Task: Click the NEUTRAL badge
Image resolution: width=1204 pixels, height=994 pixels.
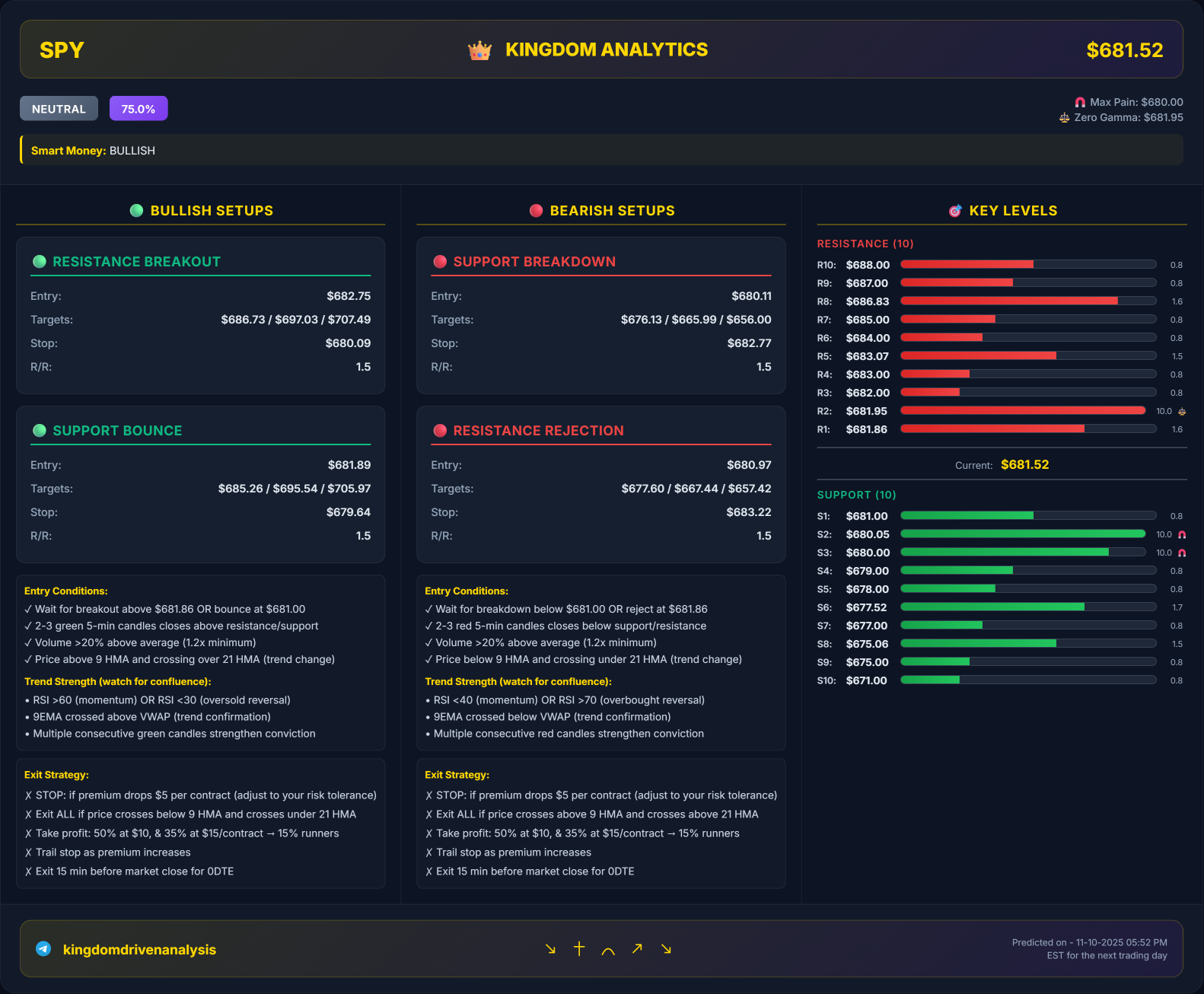Action: coord(59,109)
